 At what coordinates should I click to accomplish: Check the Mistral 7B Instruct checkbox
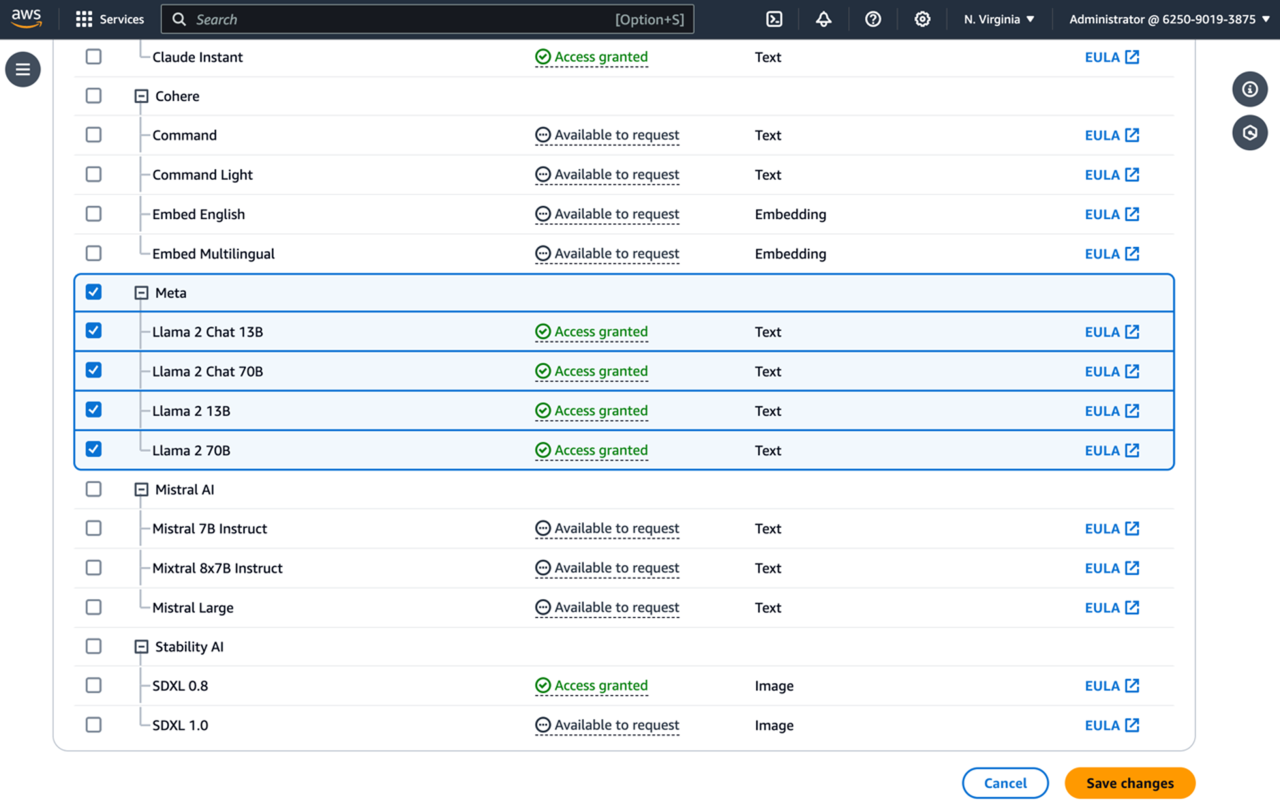tap(94, 528)
